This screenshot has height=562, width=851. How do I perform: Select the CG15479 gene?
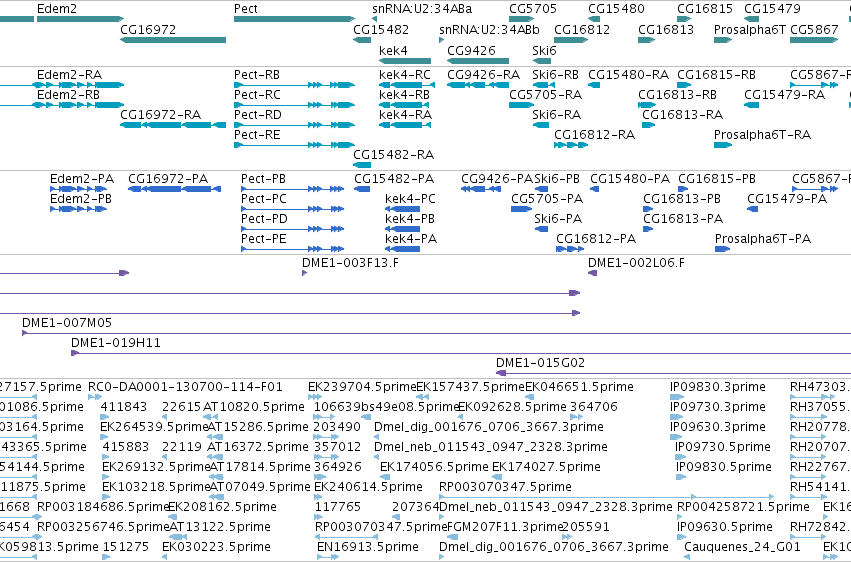752,19
